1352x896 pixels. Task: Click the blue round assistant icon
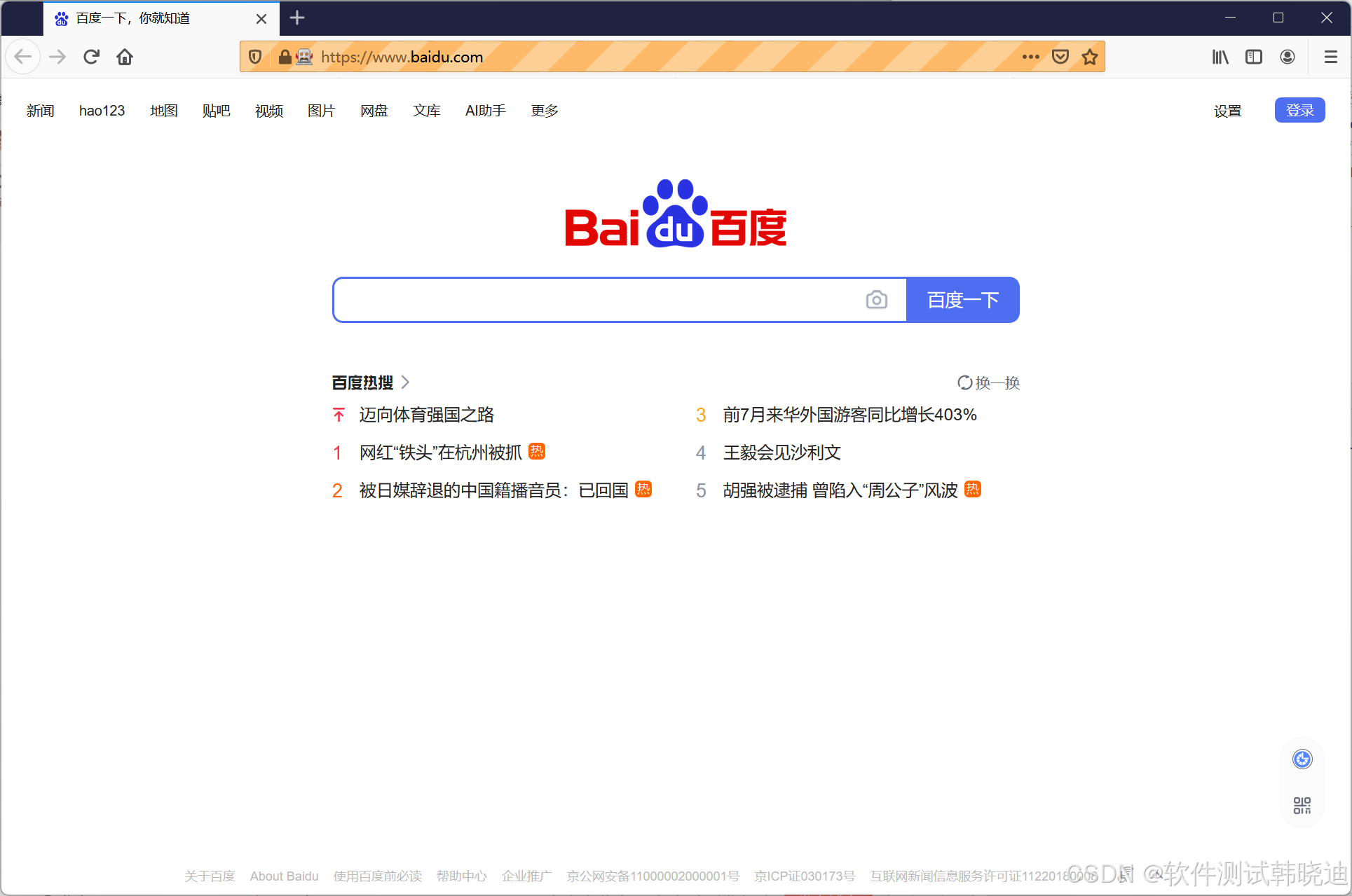(1302, 759)
